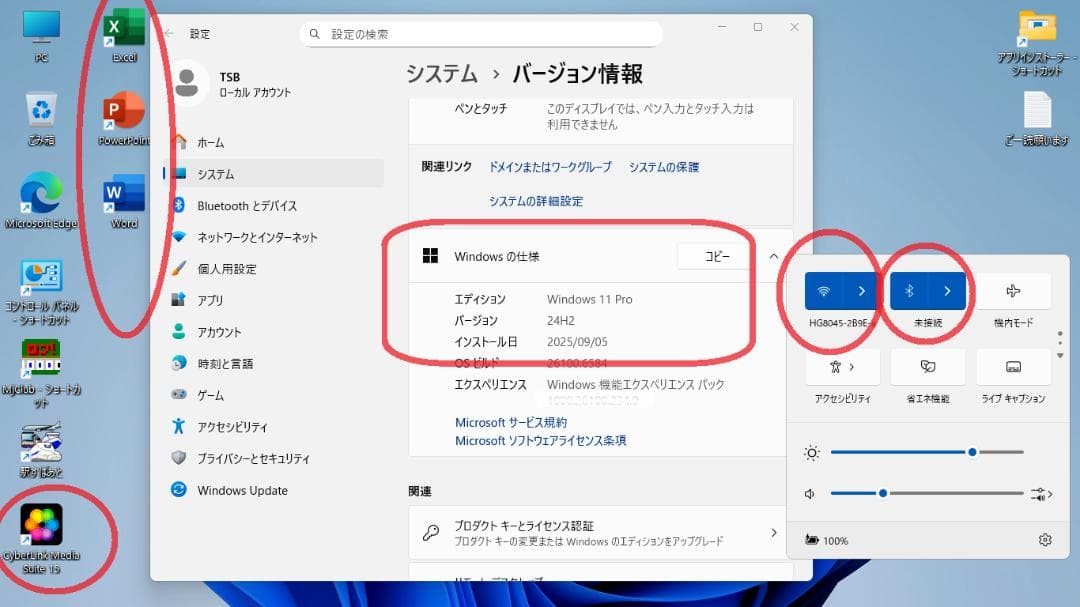Viewport: 1080px width, 607px height.
Task: Toggle Wi-Fi connection HG8045-2B9E
Action: [x=823, y=291]
